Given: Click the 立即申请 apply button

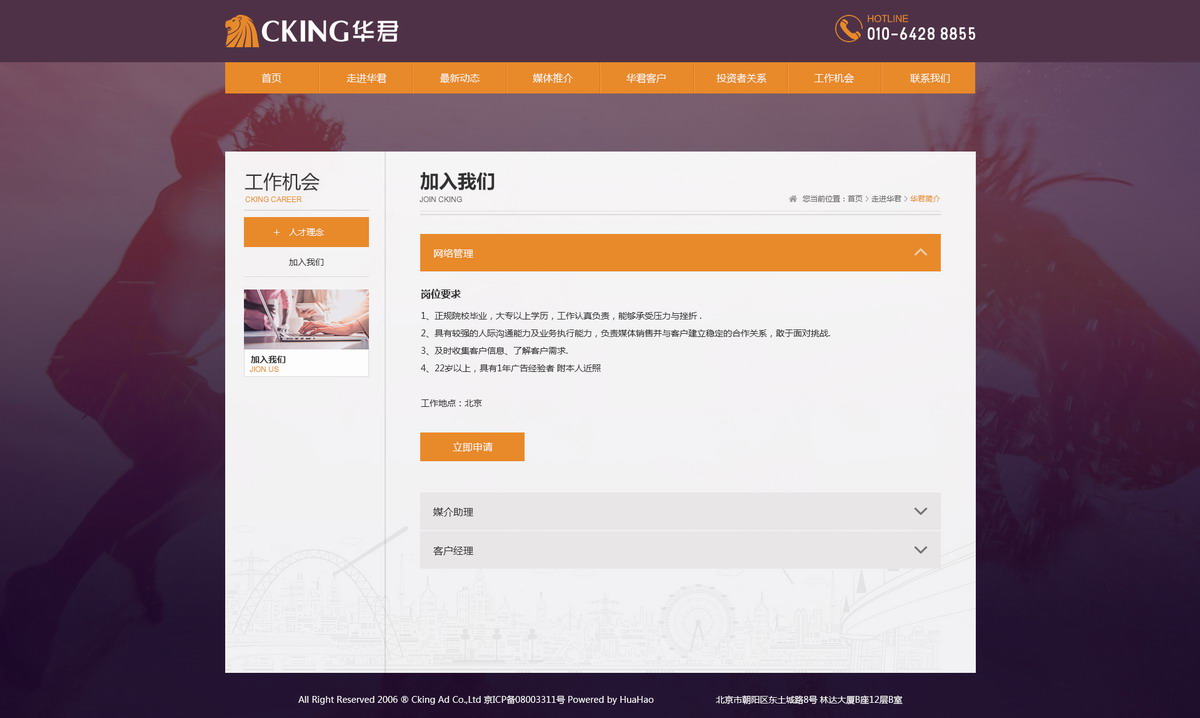Looking at the screenshot, I should point(472,446).
